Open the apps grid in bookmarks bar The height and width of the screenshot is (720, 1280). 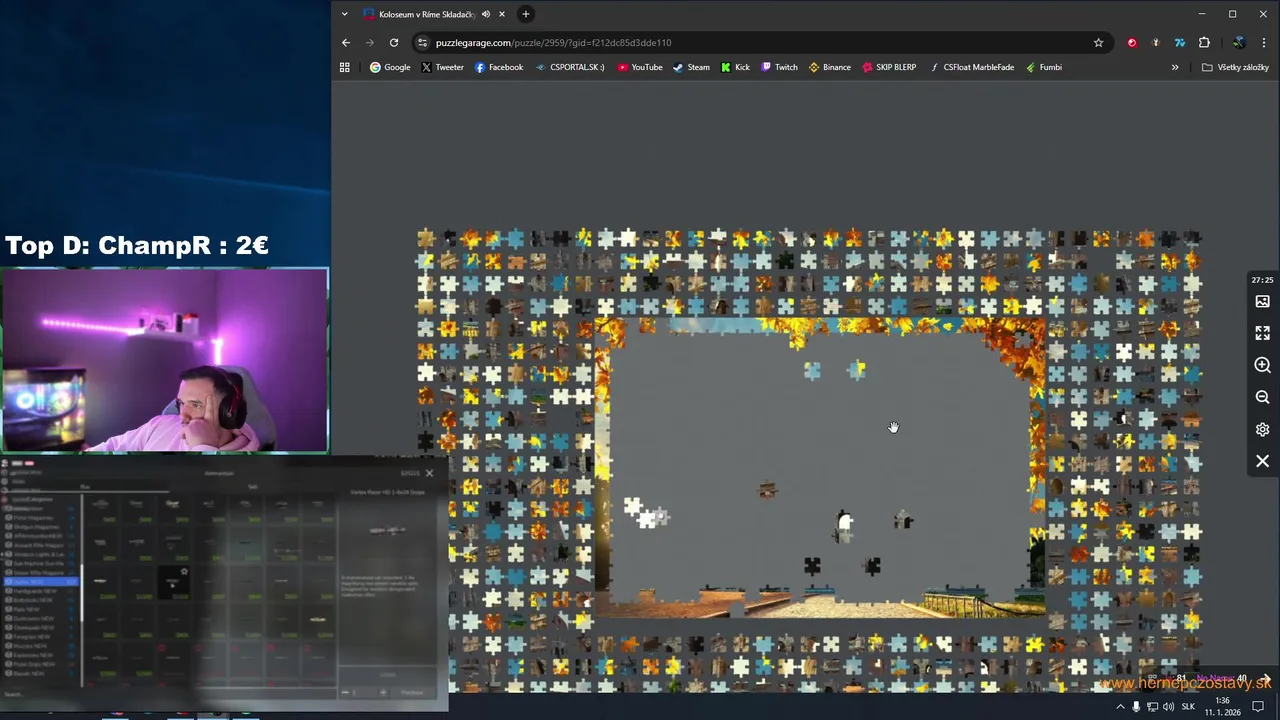tap(345, 67)
